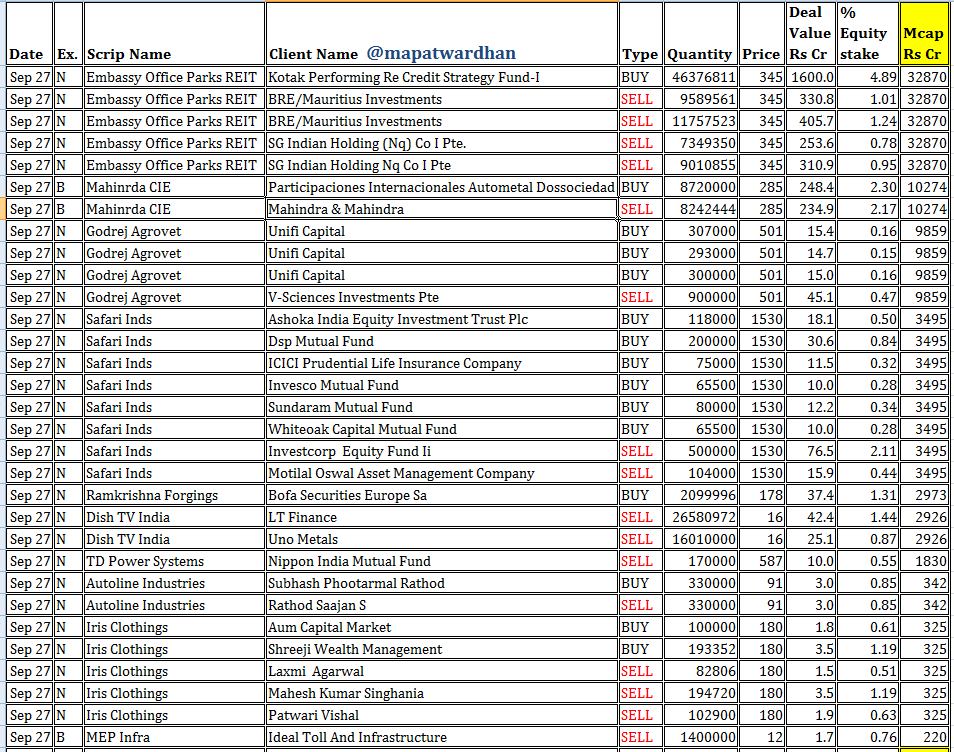Viewport: 954px width, 752px height.
Task: Select quantity 26580972 cell
Action: (x=700, y=517)
